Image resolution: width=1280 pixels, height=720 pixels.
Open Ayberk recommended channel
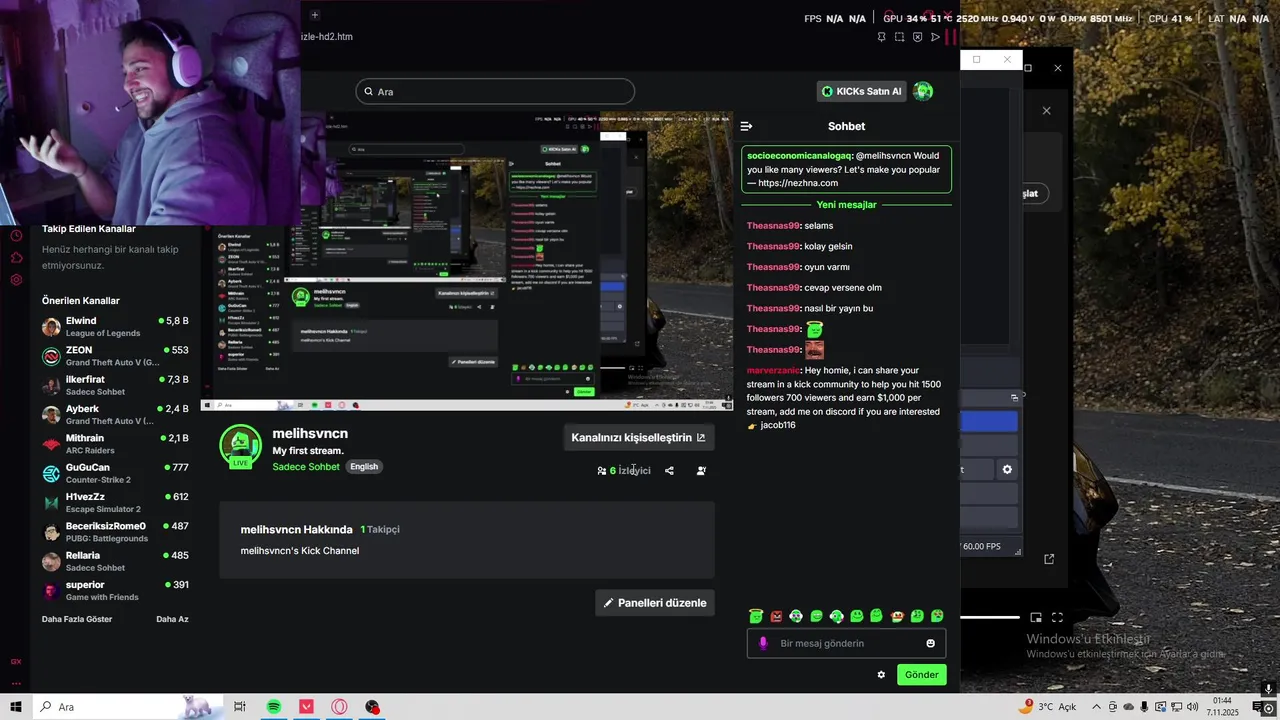click(x=115, y=414)
